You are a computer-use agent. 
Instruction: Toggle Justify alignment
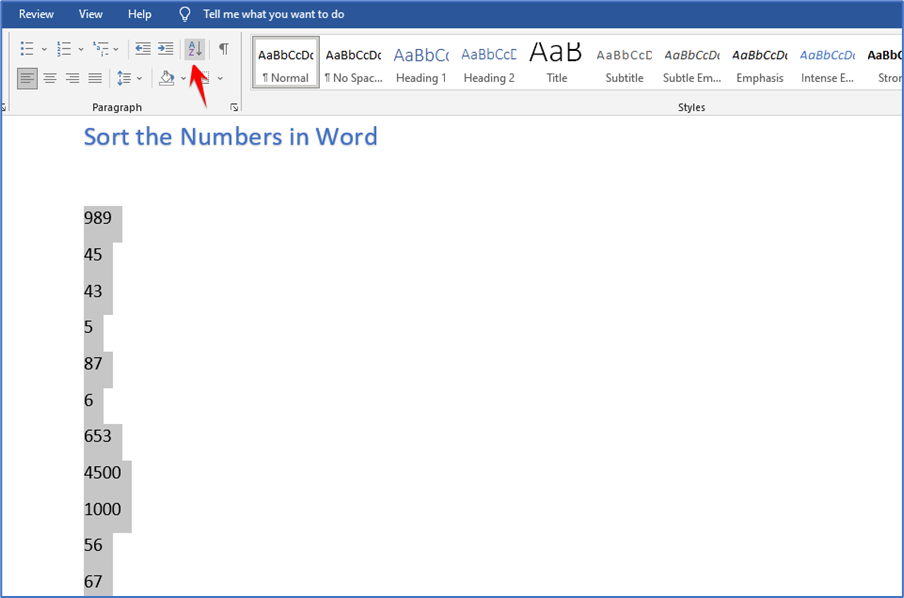[x=93, y=78]
